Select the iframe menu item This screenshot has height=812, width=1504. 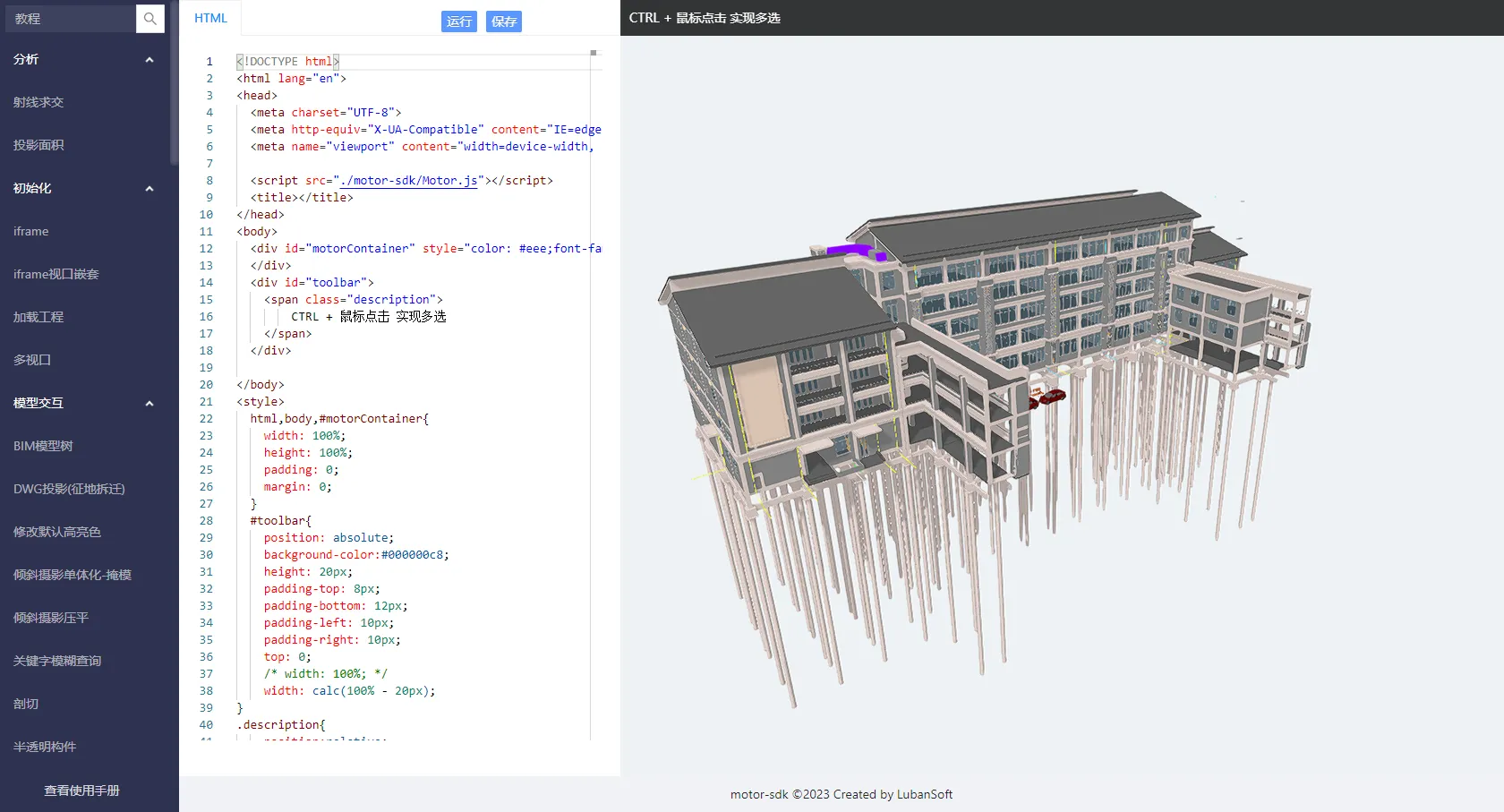31,231
